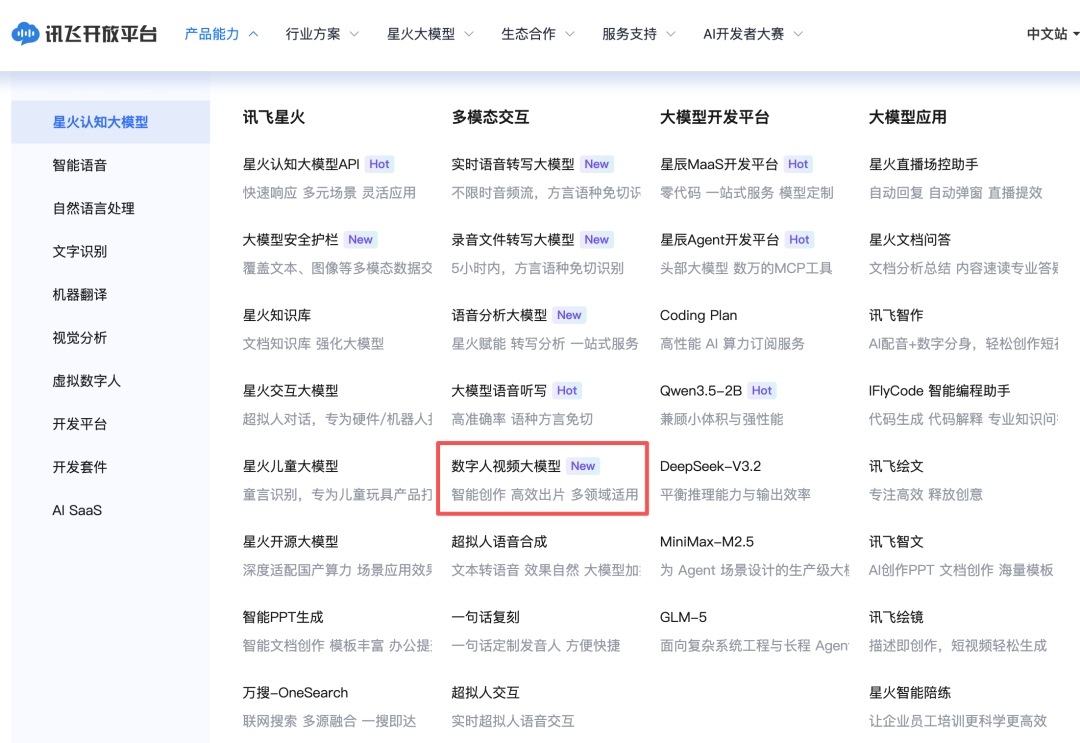Viewport: 1080px width, 743px height.
Task: Open 星辰MaaS开发平台 link
Action: click(x=718, y=164)
